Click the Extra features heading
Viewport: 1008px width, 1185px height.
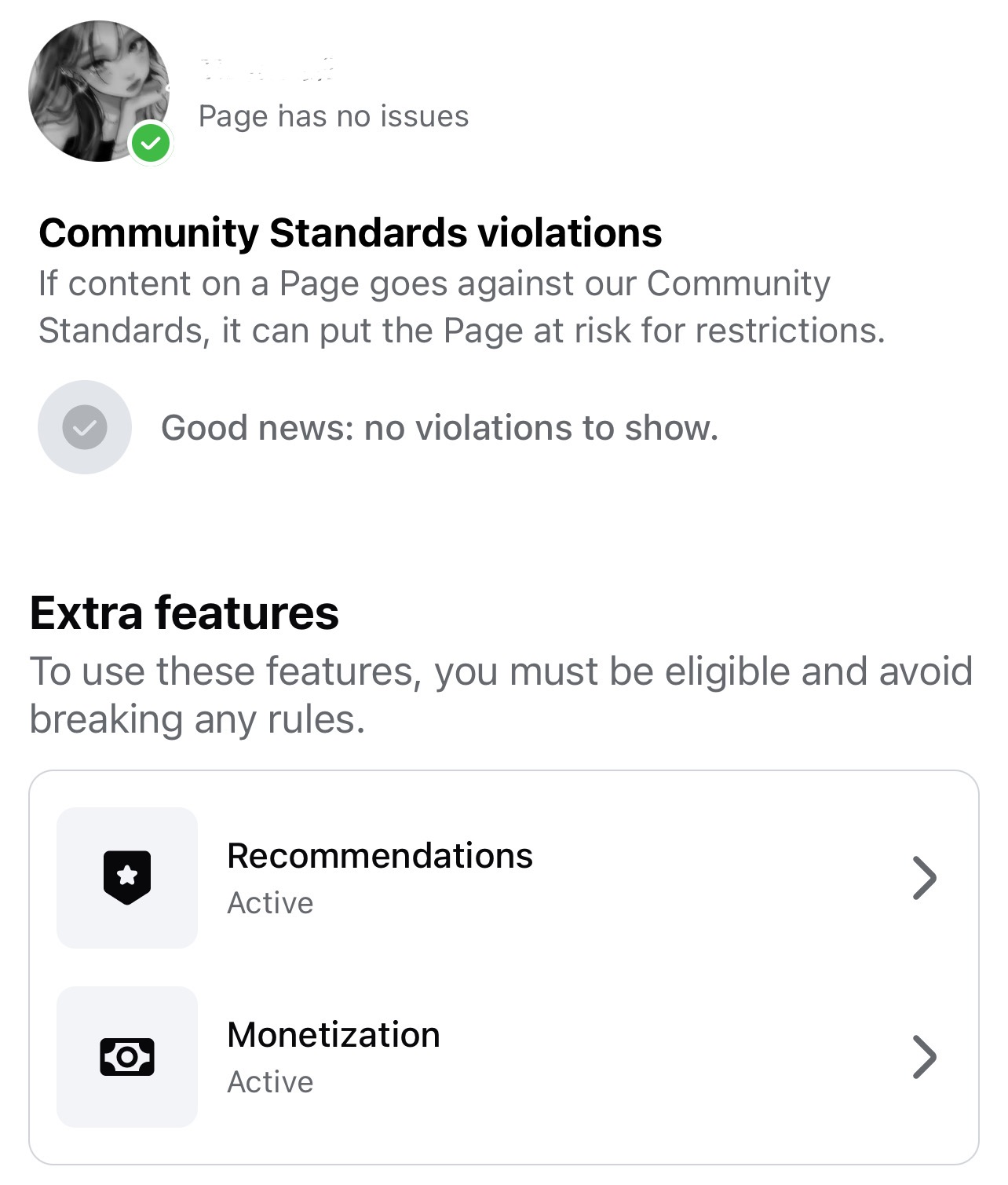pyautogui.click(x=184, y=613)
